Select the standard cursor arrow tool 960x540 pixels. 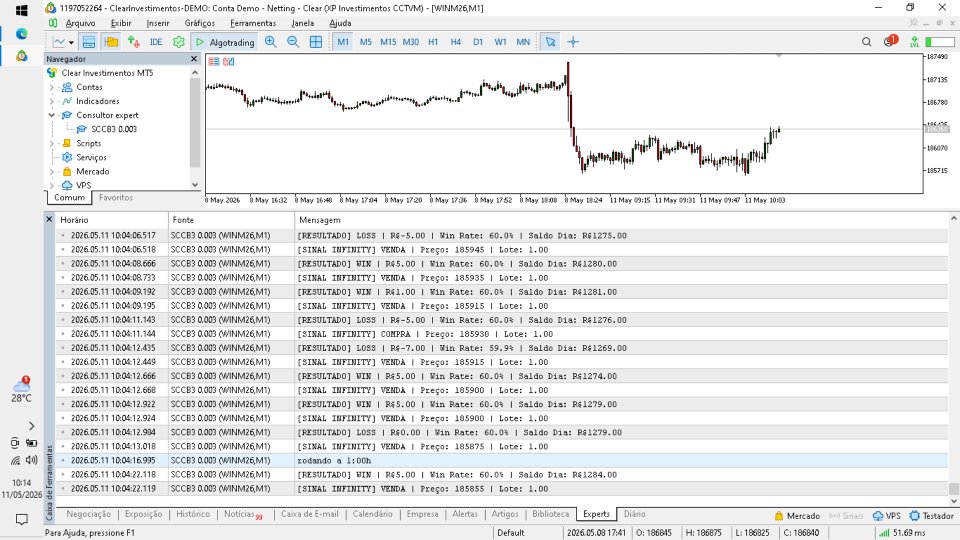[550, 42]
